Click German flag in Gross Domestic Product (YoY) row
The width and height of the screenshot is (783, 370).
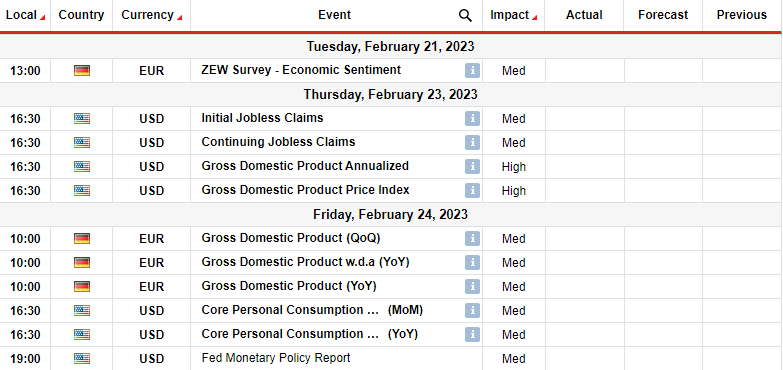[x=82, y=286]
